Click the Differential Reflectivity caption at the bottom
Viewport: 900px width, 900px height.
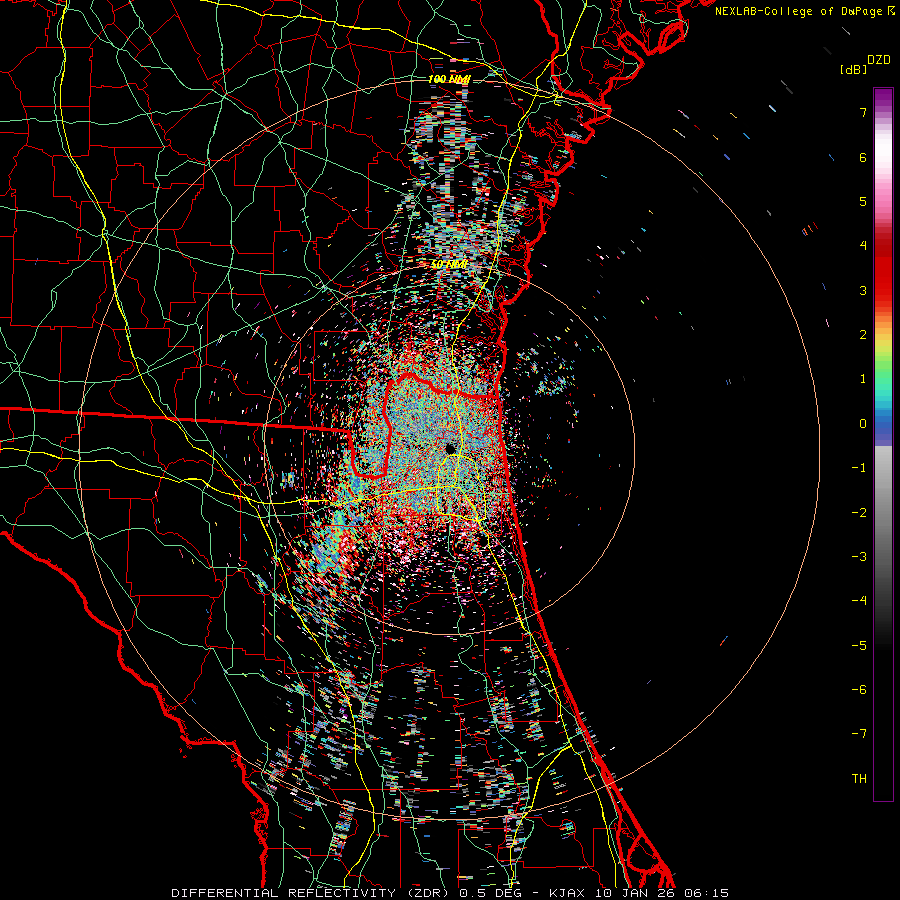click(450, 893)
